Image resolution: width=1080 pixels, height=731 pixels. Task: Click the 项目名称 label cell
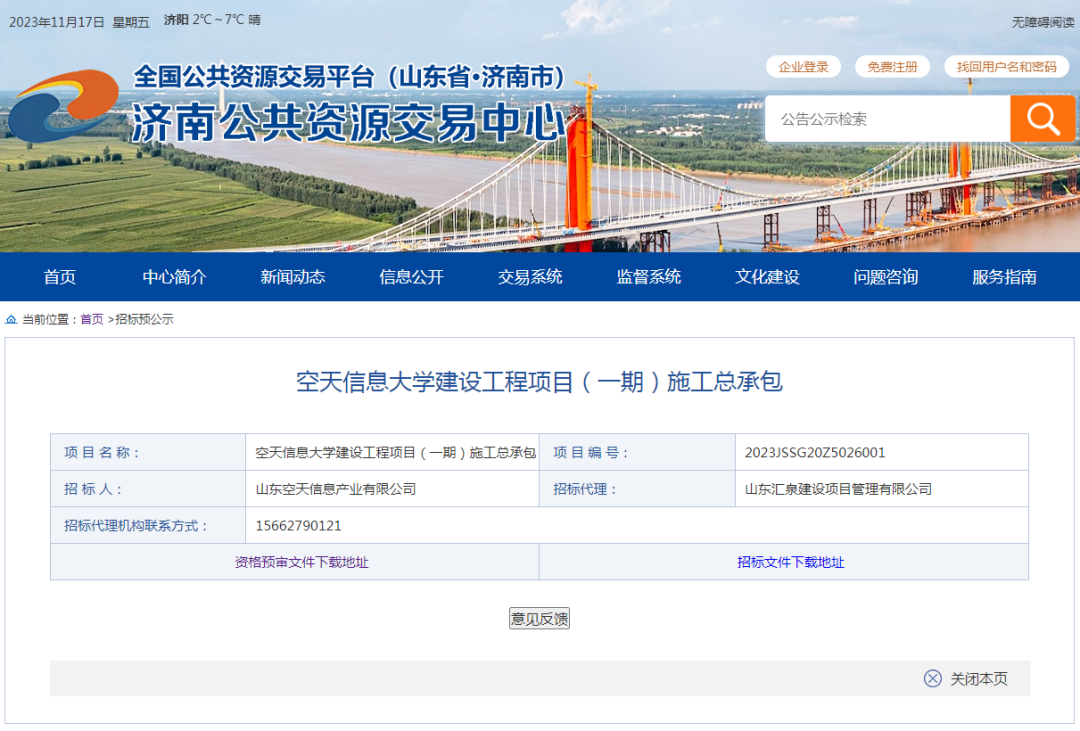click(148, 453)
